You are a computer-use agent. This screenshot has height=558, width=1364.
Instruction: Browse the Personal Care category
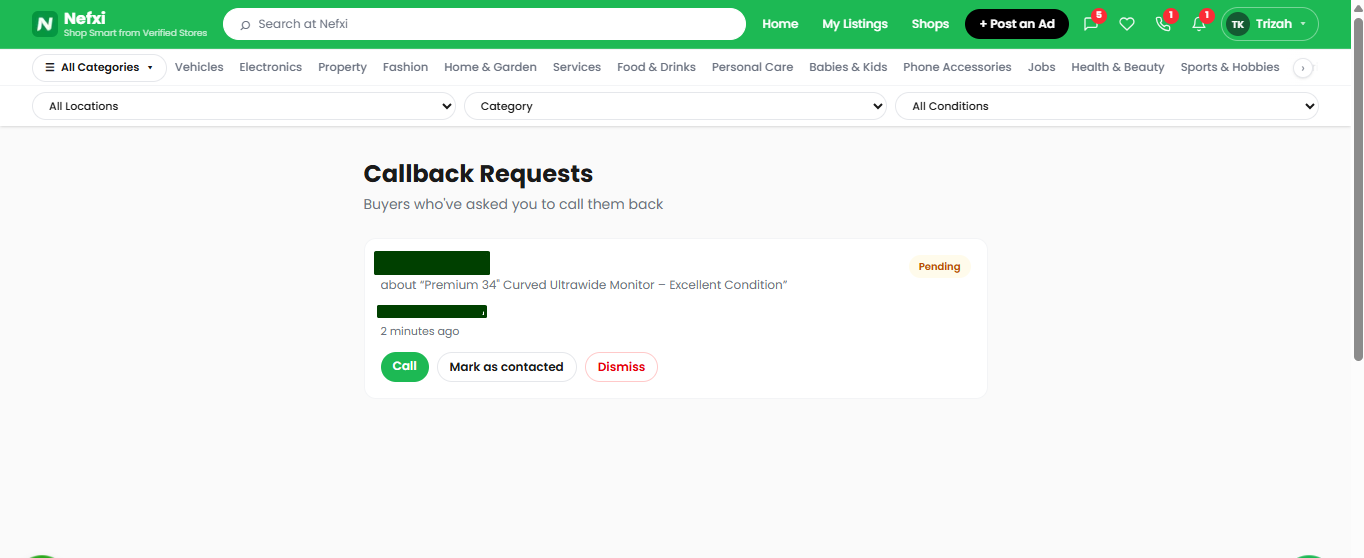[x=752, y=67]
